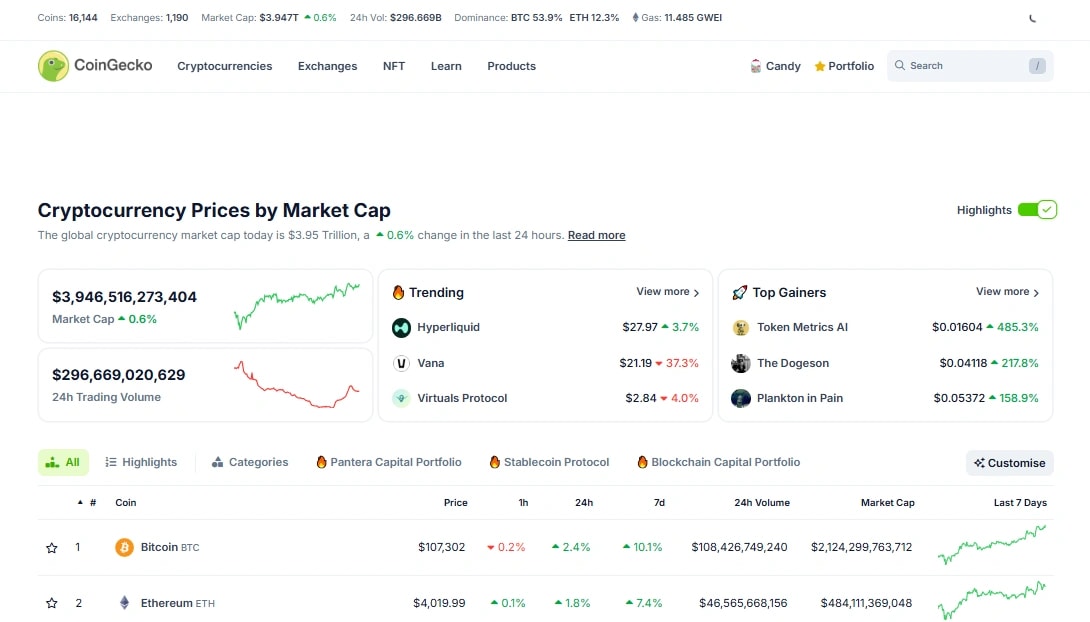The image size is (1090, 622).
Task: Click the CoinGecko gecko logo
Action: (x=53, y=66)
